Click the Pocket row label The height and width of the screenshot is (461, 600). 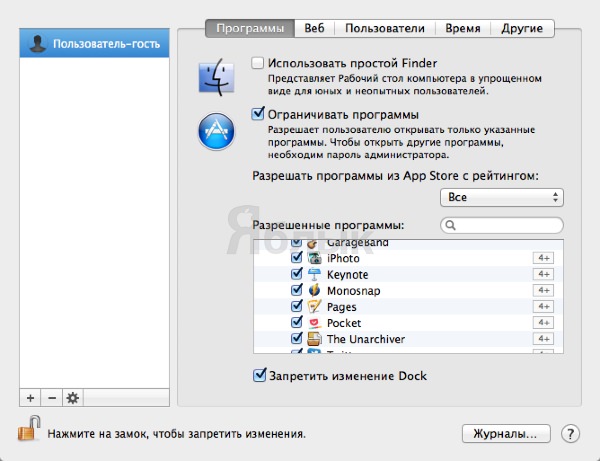(x=344, y=323)
